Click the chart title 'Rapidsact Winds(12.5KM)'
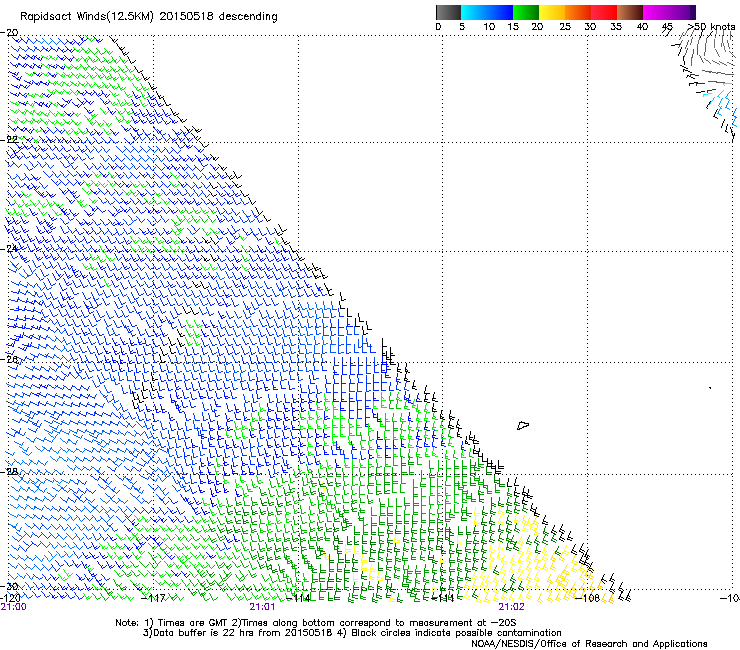The image size is (740, 650). click(87, 17)
